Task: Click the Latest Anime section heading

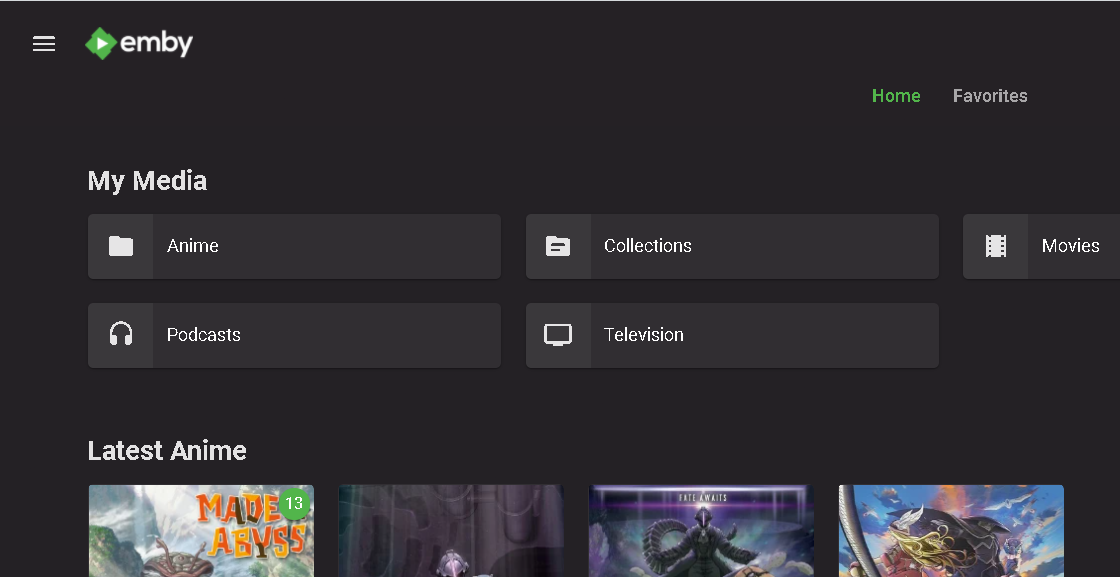Action: pos(167,450)
